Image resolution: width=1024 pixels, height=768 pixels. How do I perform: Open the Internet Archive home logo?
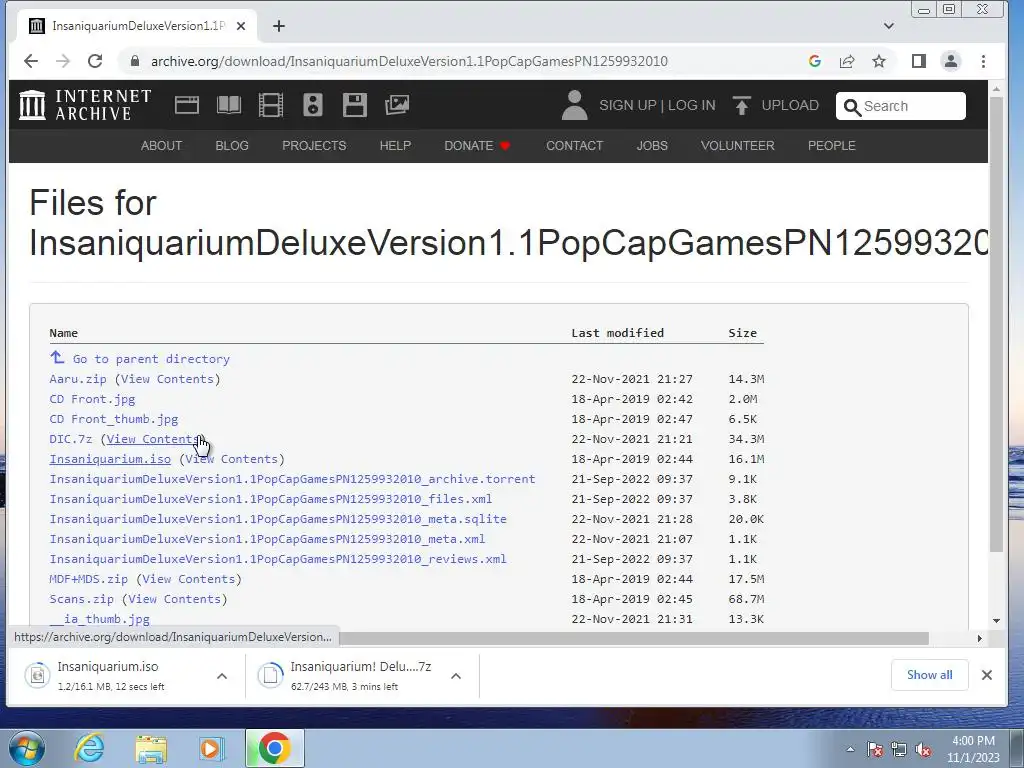tap(85, 105)
